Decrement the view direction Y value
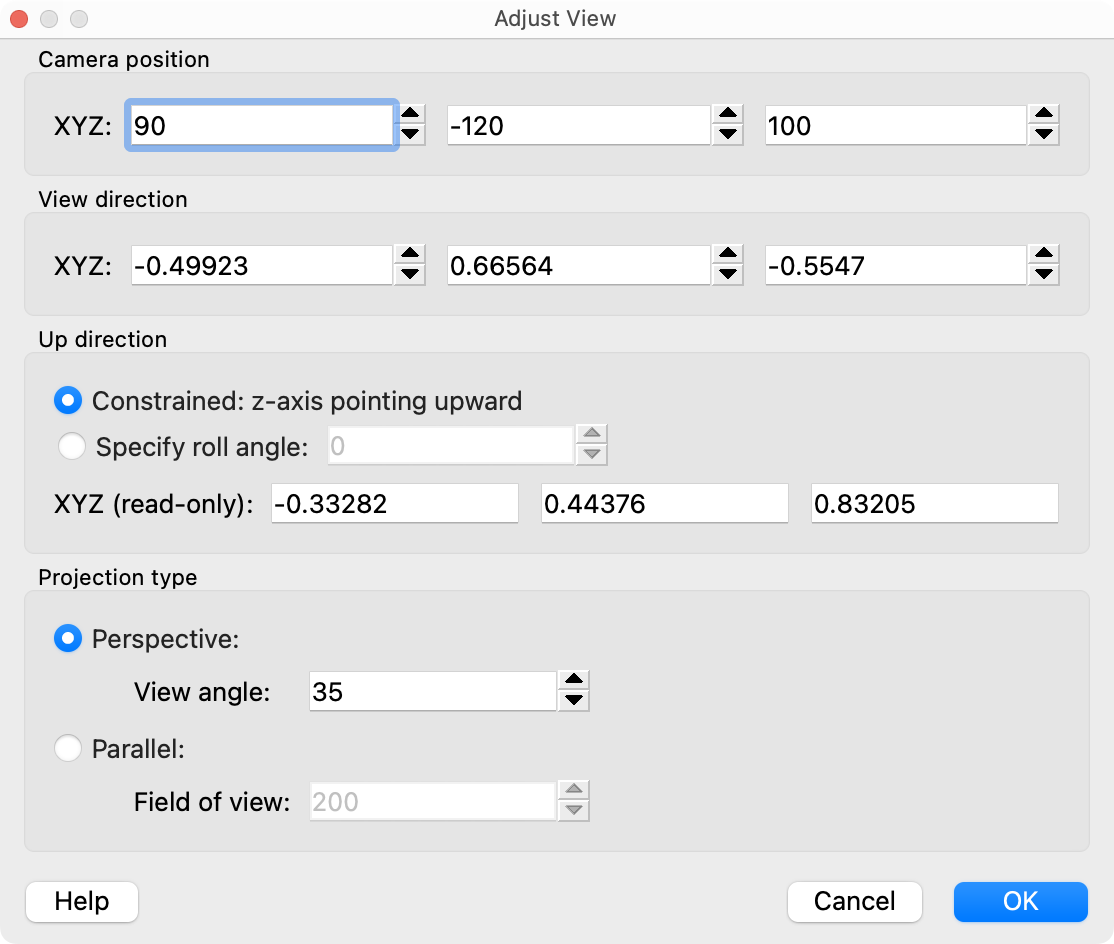Viewport: 1114px width, 944px height. [x=728, y=274]
